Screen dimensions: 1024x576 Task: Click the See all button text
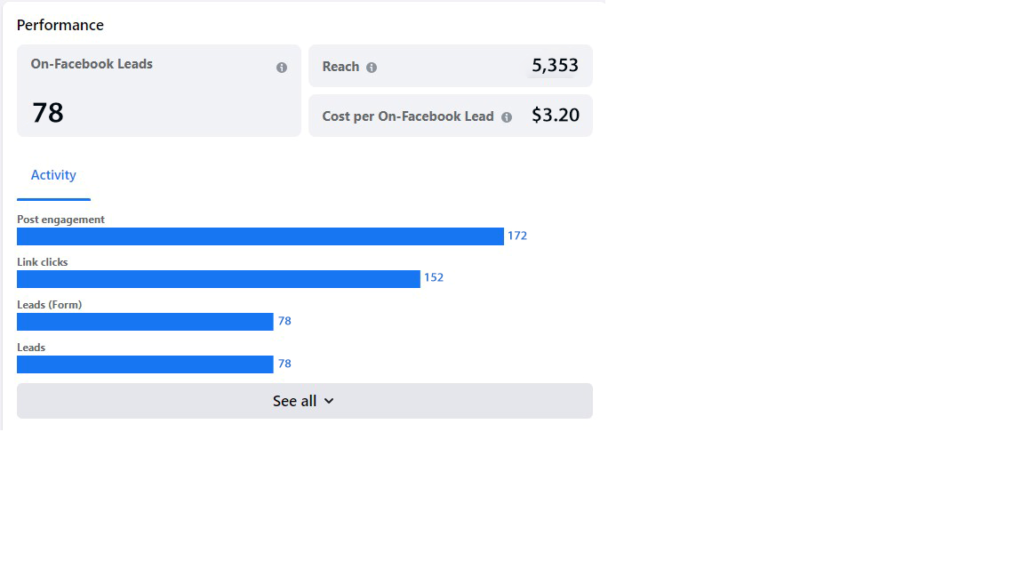tap(294, 401)
